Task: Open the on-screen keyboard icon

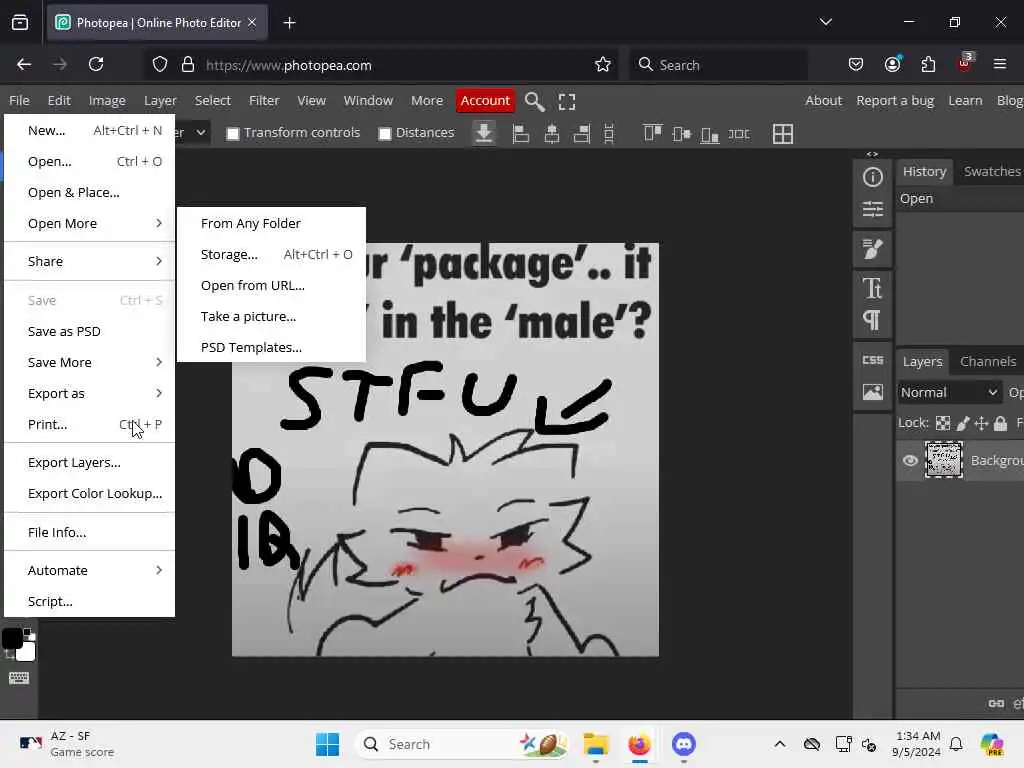Action: [19, 678]
